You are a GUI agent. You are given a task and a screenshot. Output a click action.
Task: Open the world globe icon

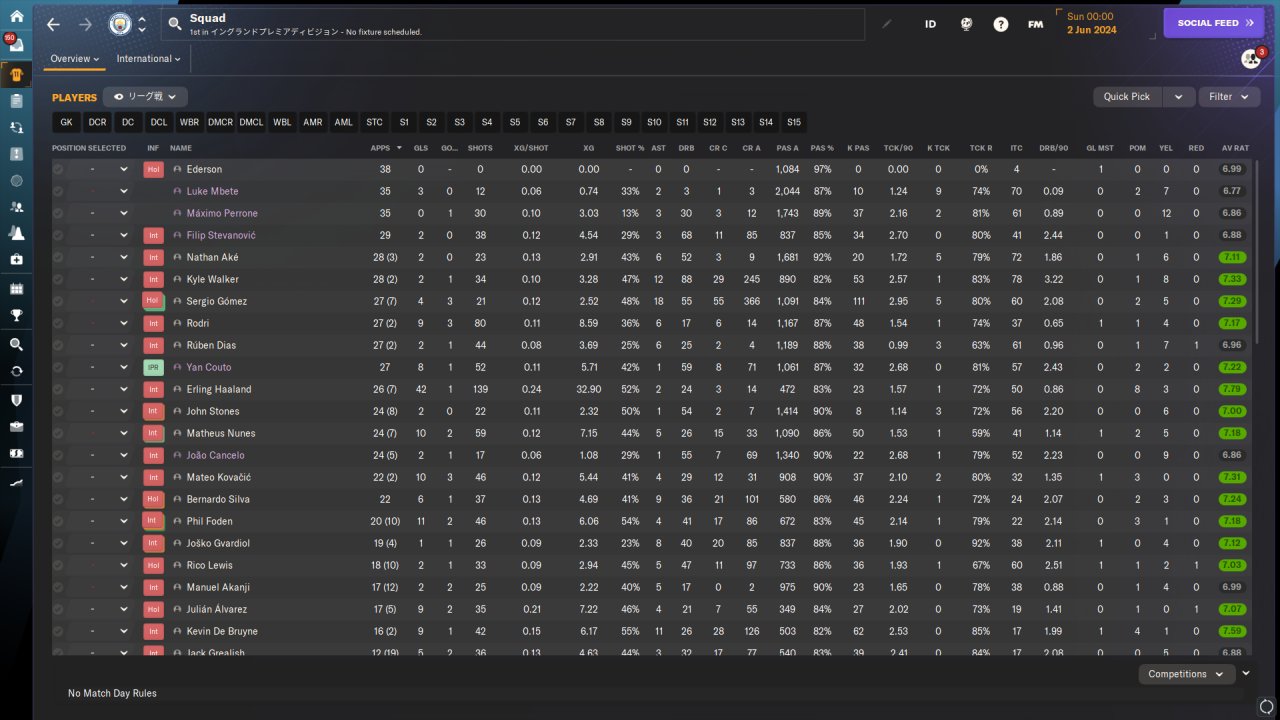(966, 24)
